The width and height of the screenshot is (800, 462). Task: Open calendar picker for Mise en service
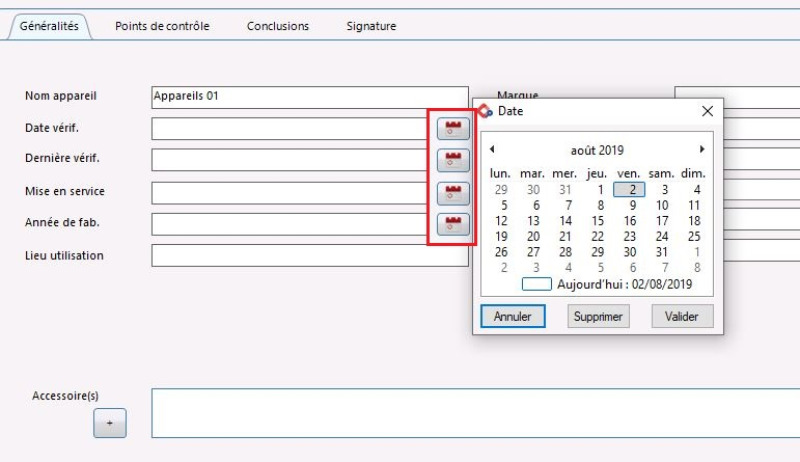[453, 192]
